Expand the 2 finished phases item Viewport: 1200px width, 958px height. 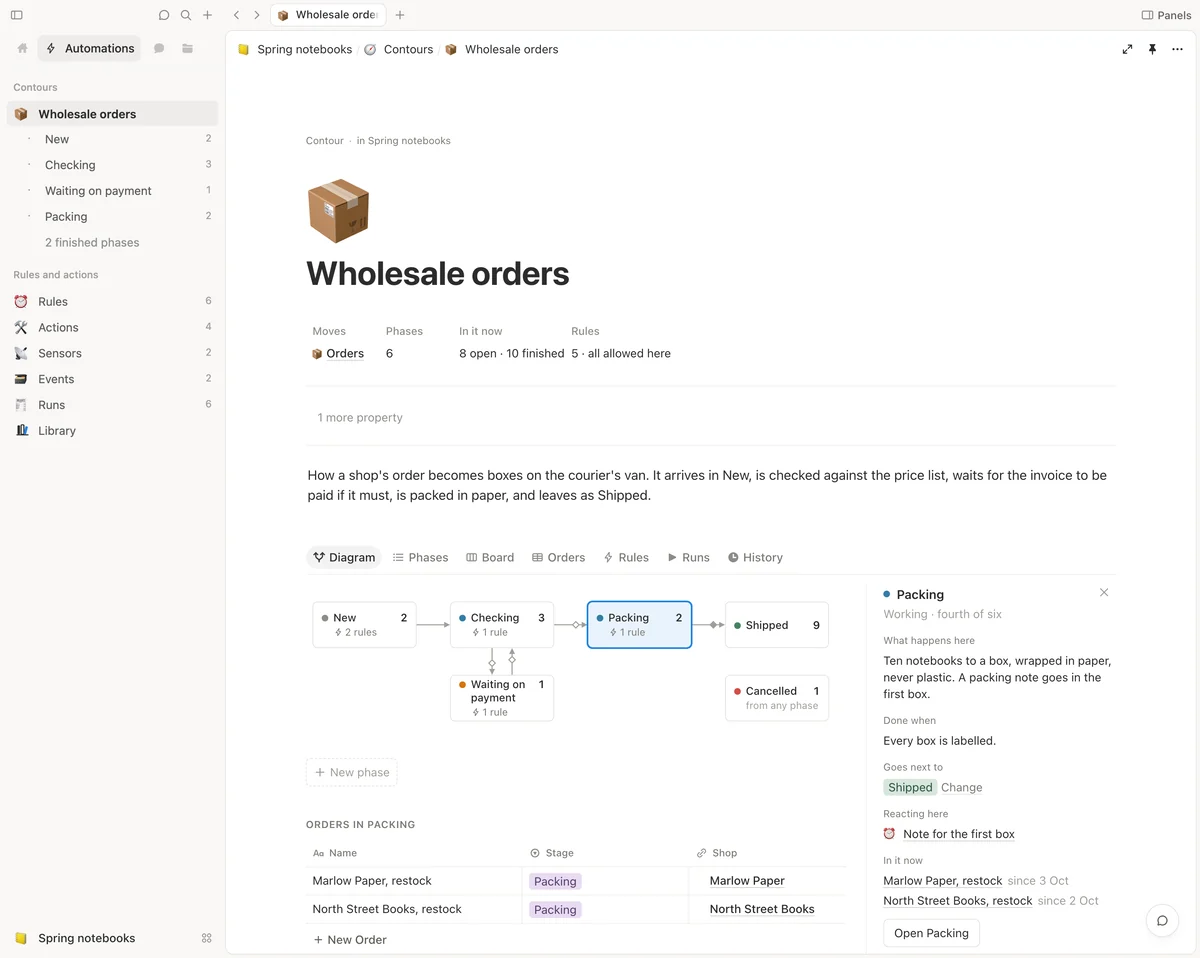pos(92,242)
